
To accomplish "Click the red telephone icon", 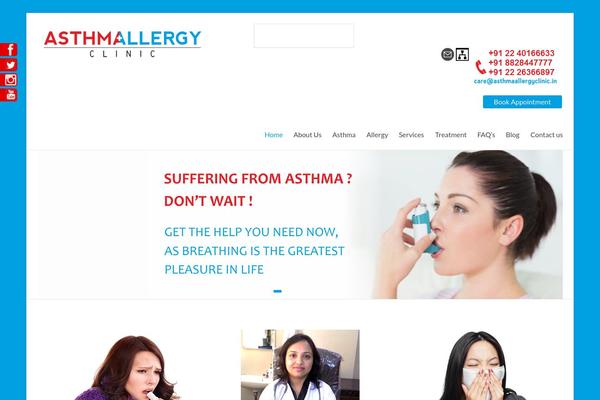I will [x=480, y=67].
